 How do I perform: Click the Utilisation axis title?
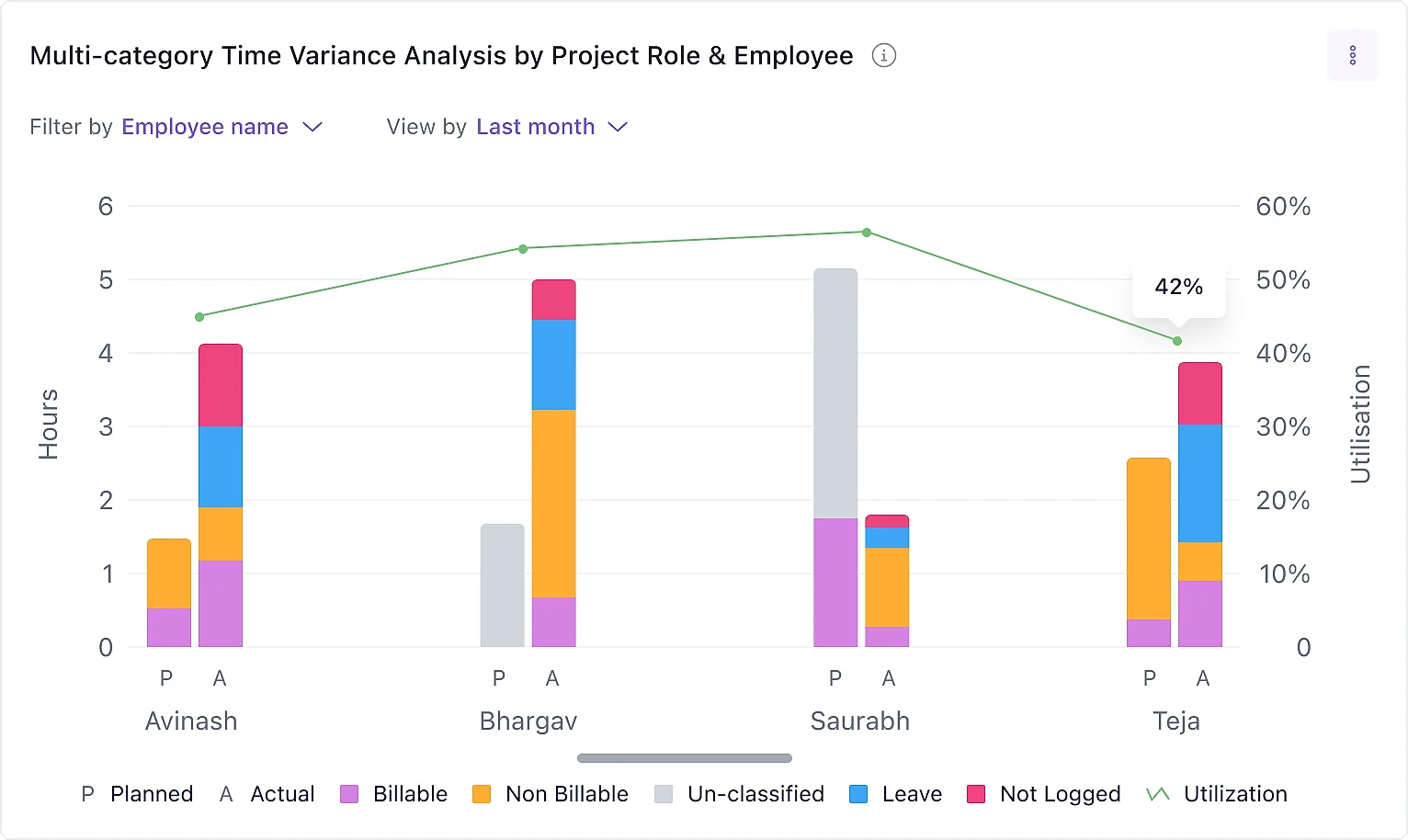click(1360, 425)
